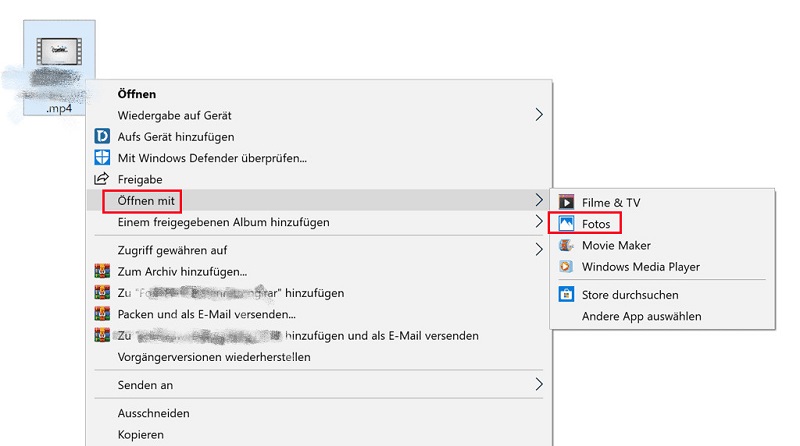
Task: Select Store durchsuchen
Action: (630, 295)
